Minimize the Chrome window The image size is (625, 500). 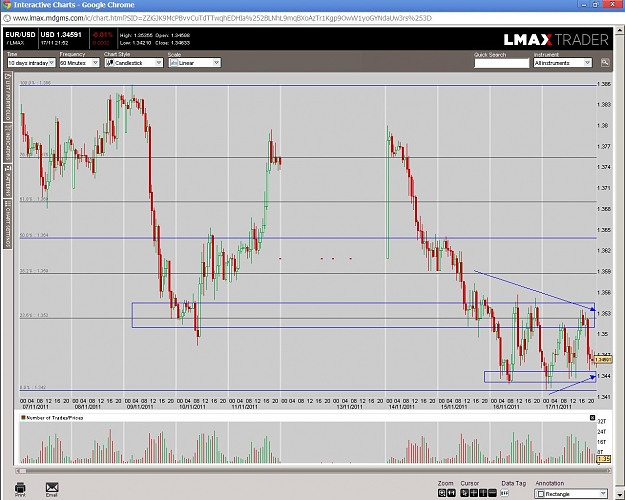tap(584, 4)
